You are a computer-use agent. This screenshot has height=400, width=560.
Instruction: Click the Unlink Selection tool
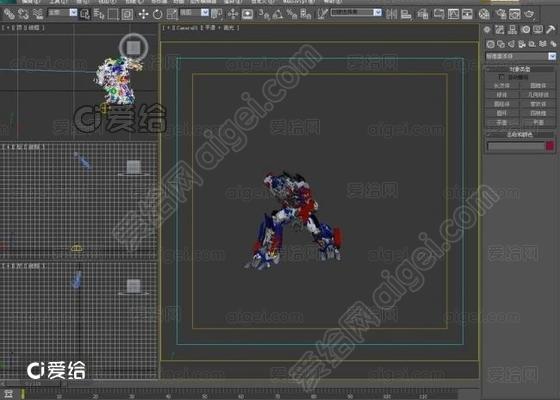(23, 14)
